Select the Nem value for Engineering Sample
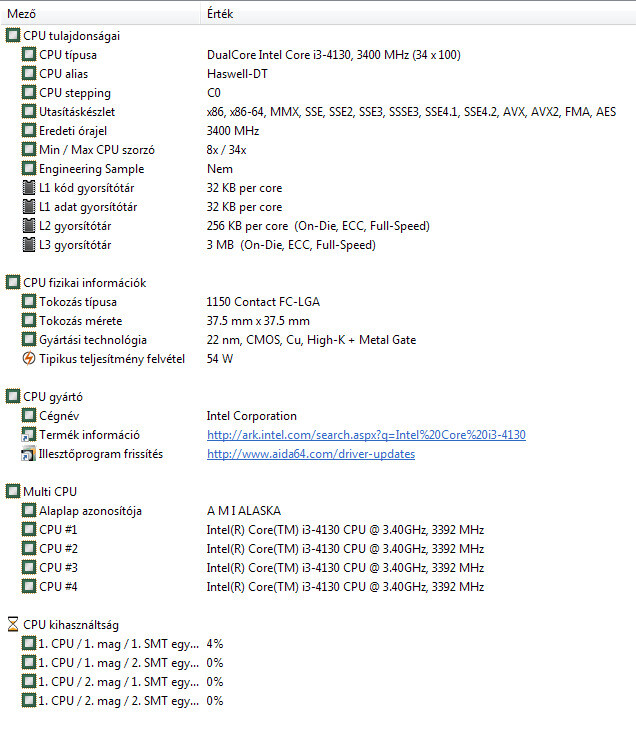This screenshot has width=636, height=748. (219, 169)
